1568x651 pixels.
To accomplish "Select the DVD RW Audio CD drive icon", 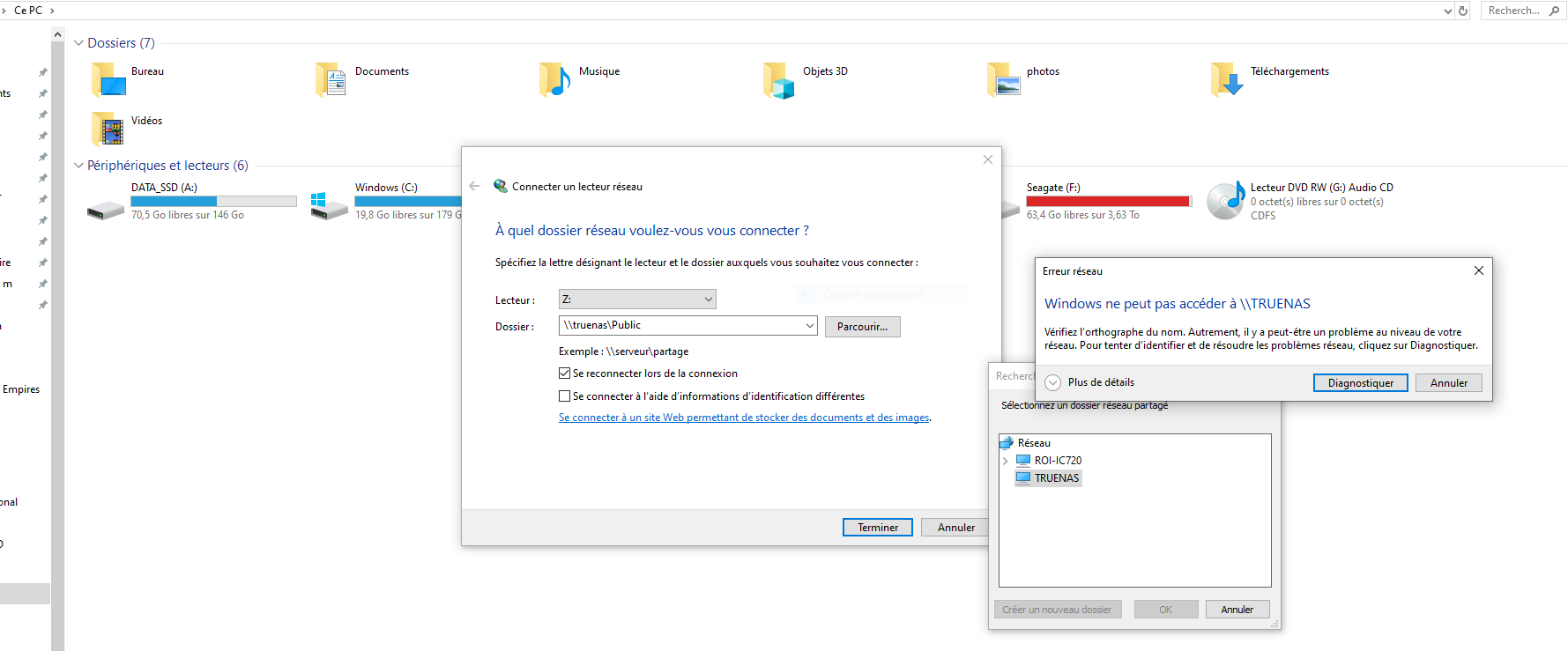I will click(1225, 201).
